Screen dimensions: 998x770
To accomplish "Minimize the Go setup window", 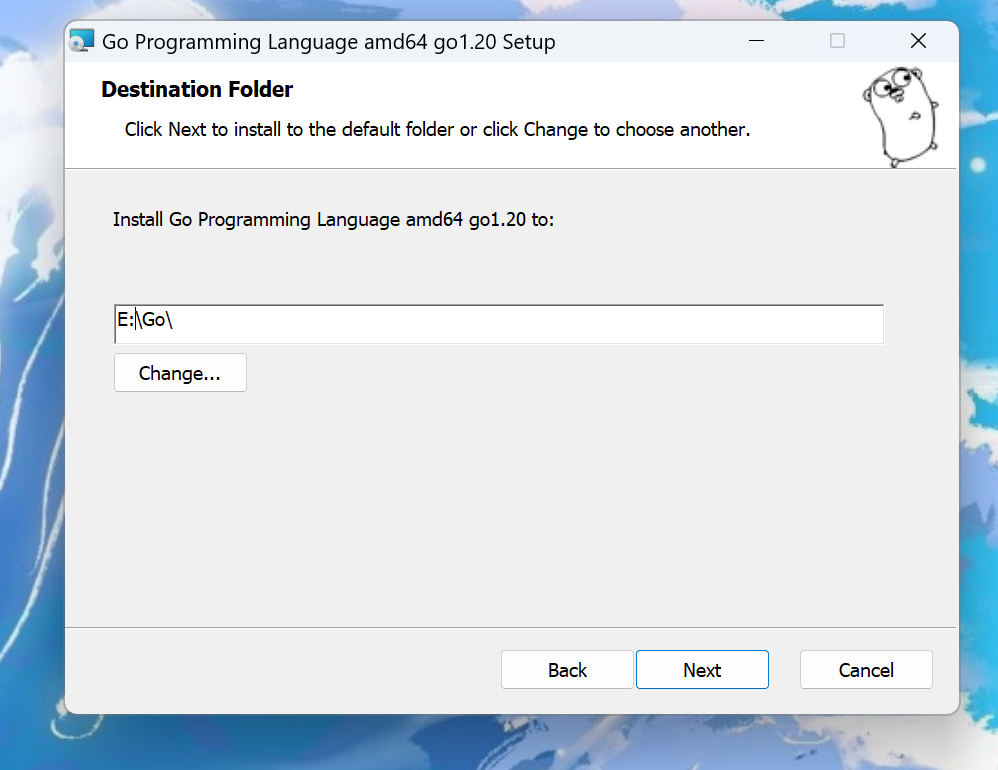I will click(756, 41).
